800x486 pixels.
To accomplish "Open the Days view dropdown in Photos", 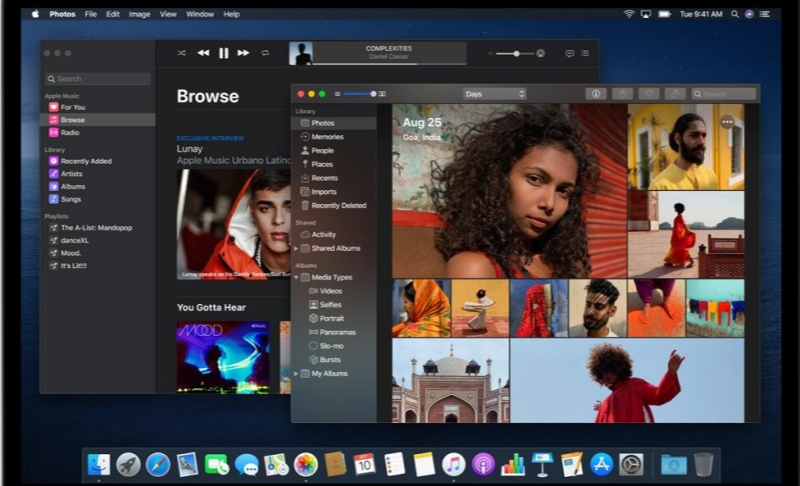I will pyautogui.click(x=494, y=94).
